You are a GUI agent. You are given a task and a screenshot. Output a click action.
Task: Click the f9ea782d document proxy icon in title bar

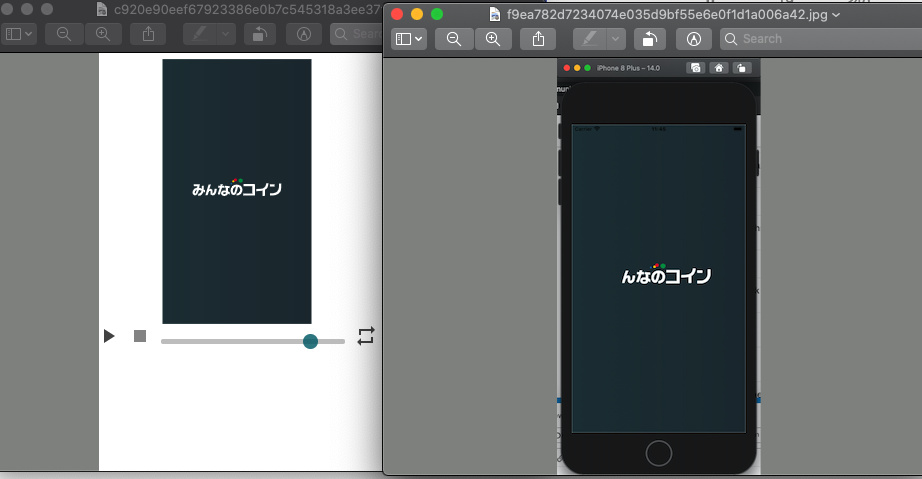495,14
